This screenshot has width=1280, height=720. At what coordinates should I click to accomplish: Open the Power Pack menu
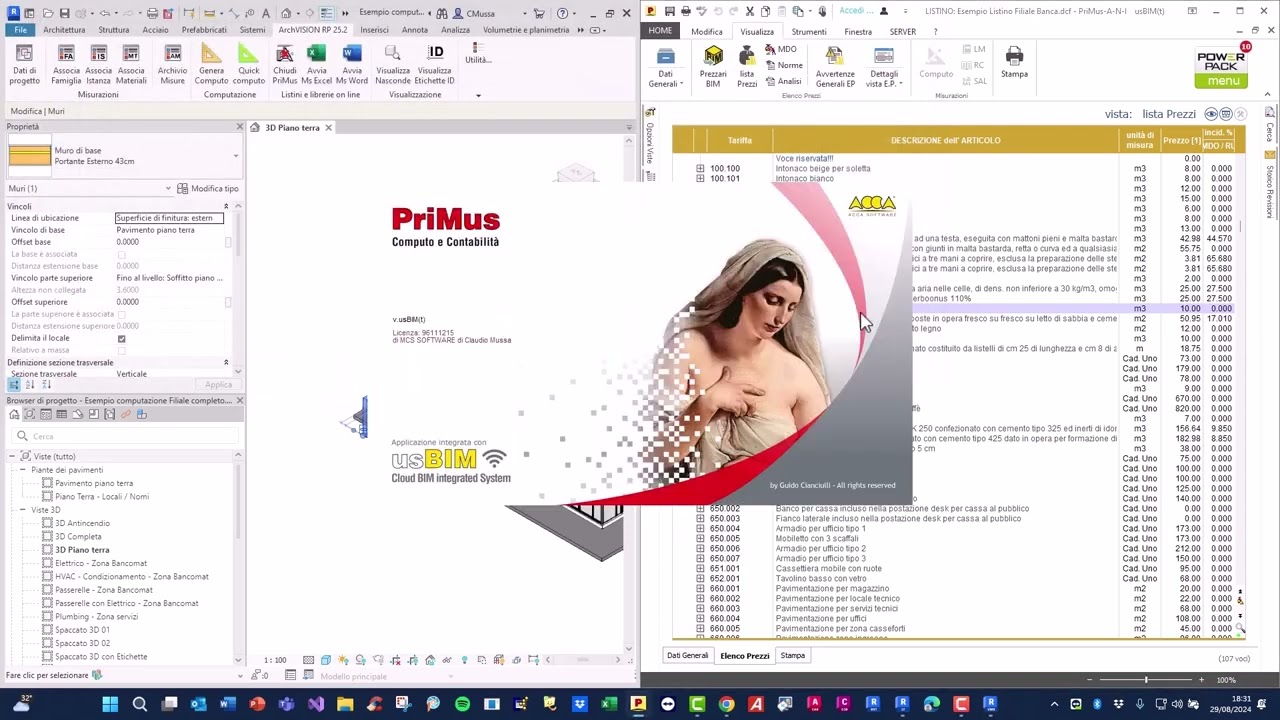tap(1222, 67)
